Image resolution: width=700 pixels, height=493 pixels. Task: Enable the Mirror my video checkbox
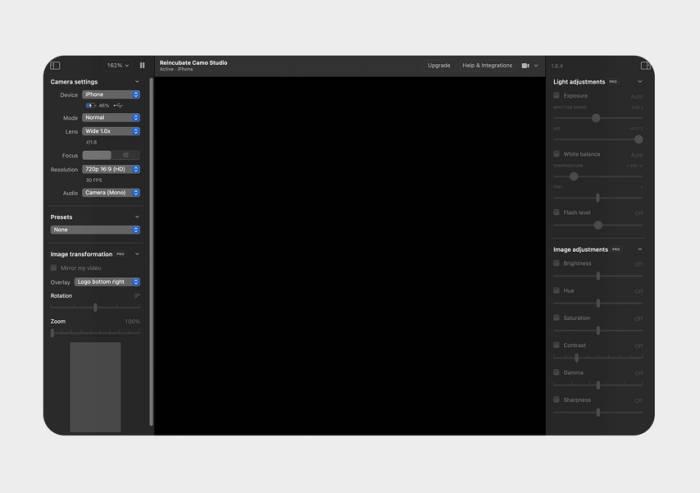click(x=54, y=268)
